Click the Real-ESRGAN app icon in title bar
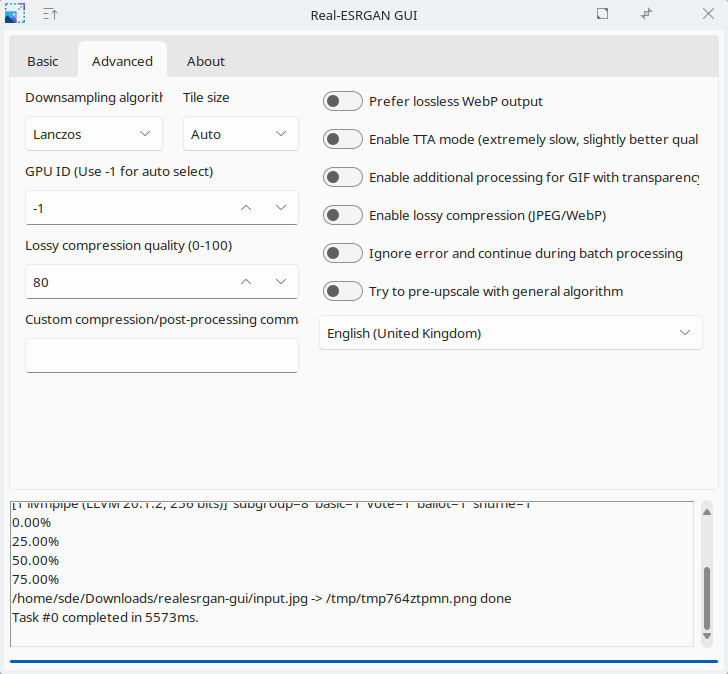This screenshot has width=728, height=674. coord(15,14)
